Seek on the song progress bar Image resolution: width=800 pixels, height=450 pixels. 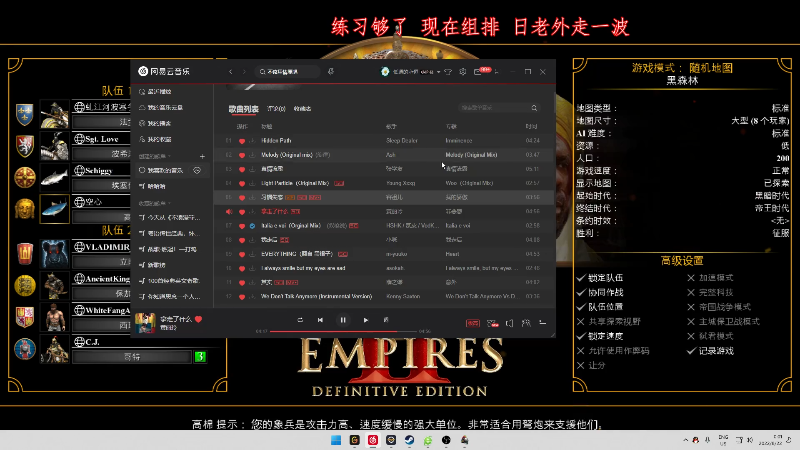[x=343, y=331]
